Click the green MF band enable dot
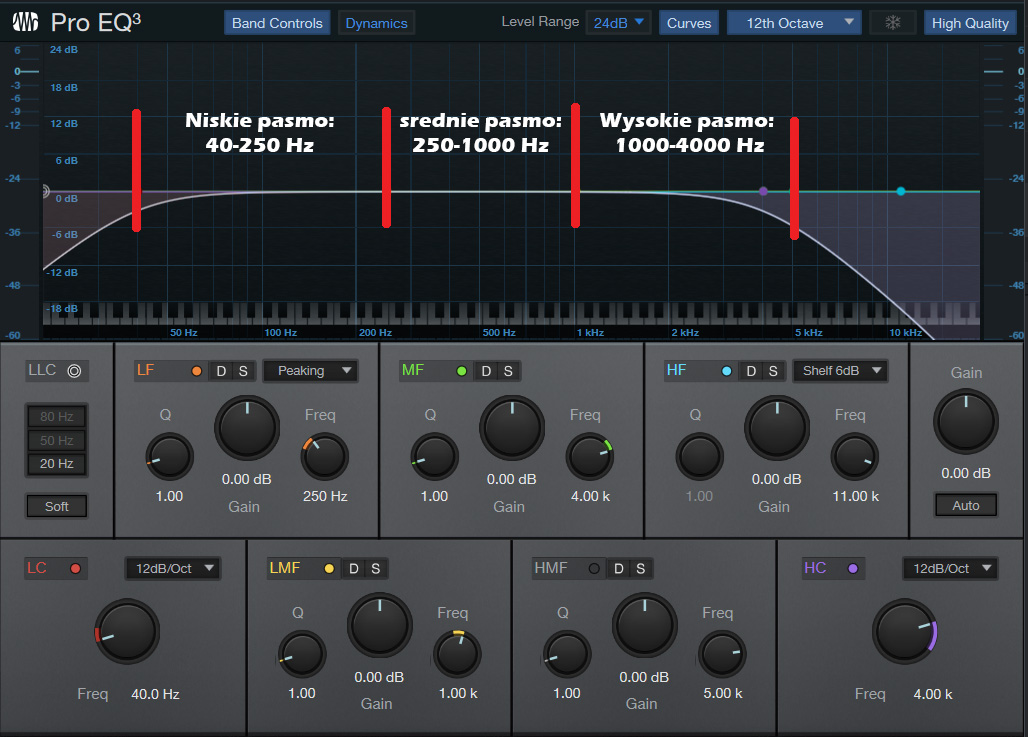The image size is (1028, 737). [x=461, y=371]
